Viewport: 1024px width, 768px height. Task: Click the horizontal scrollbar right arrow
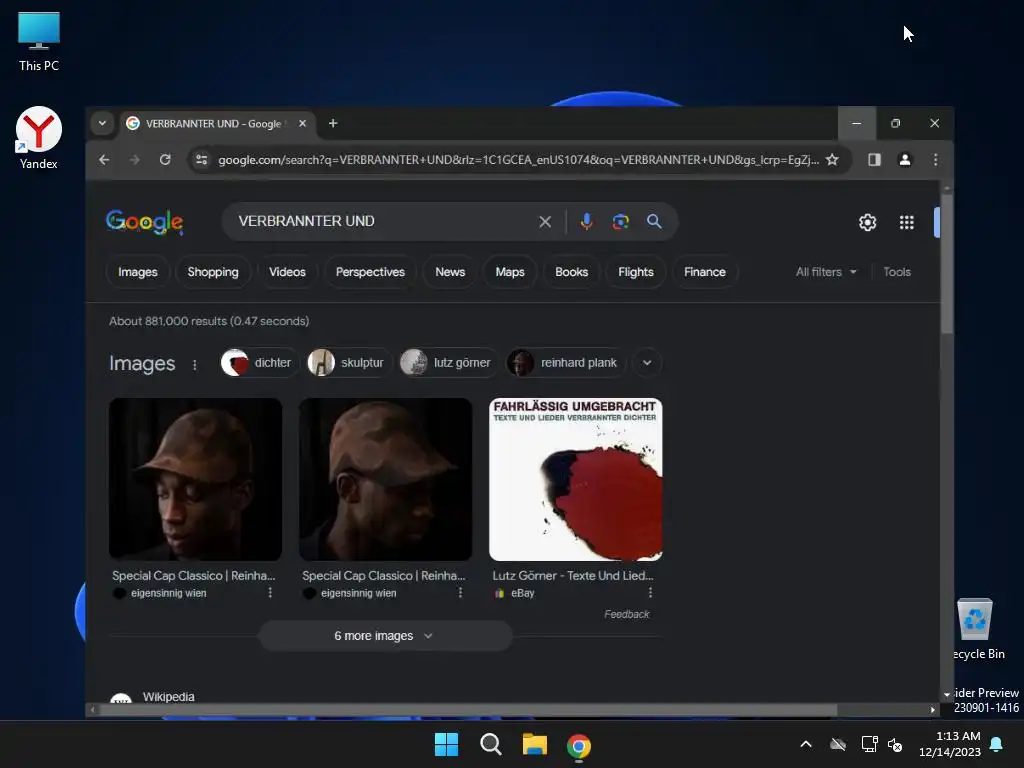[932, 709]
